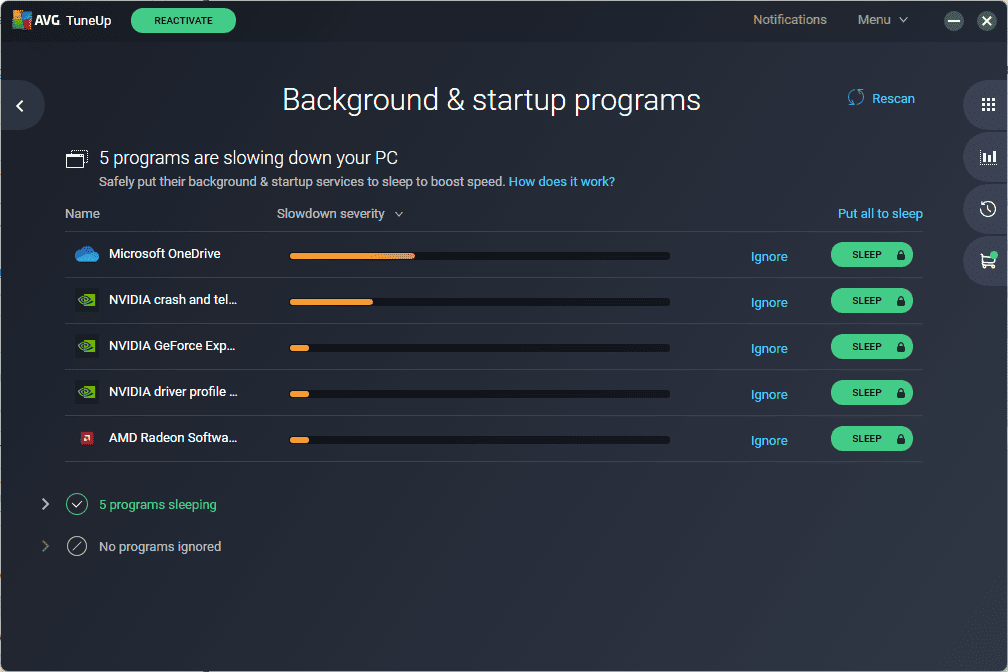
Task: Click the Name column header
Action: [82, 213]
